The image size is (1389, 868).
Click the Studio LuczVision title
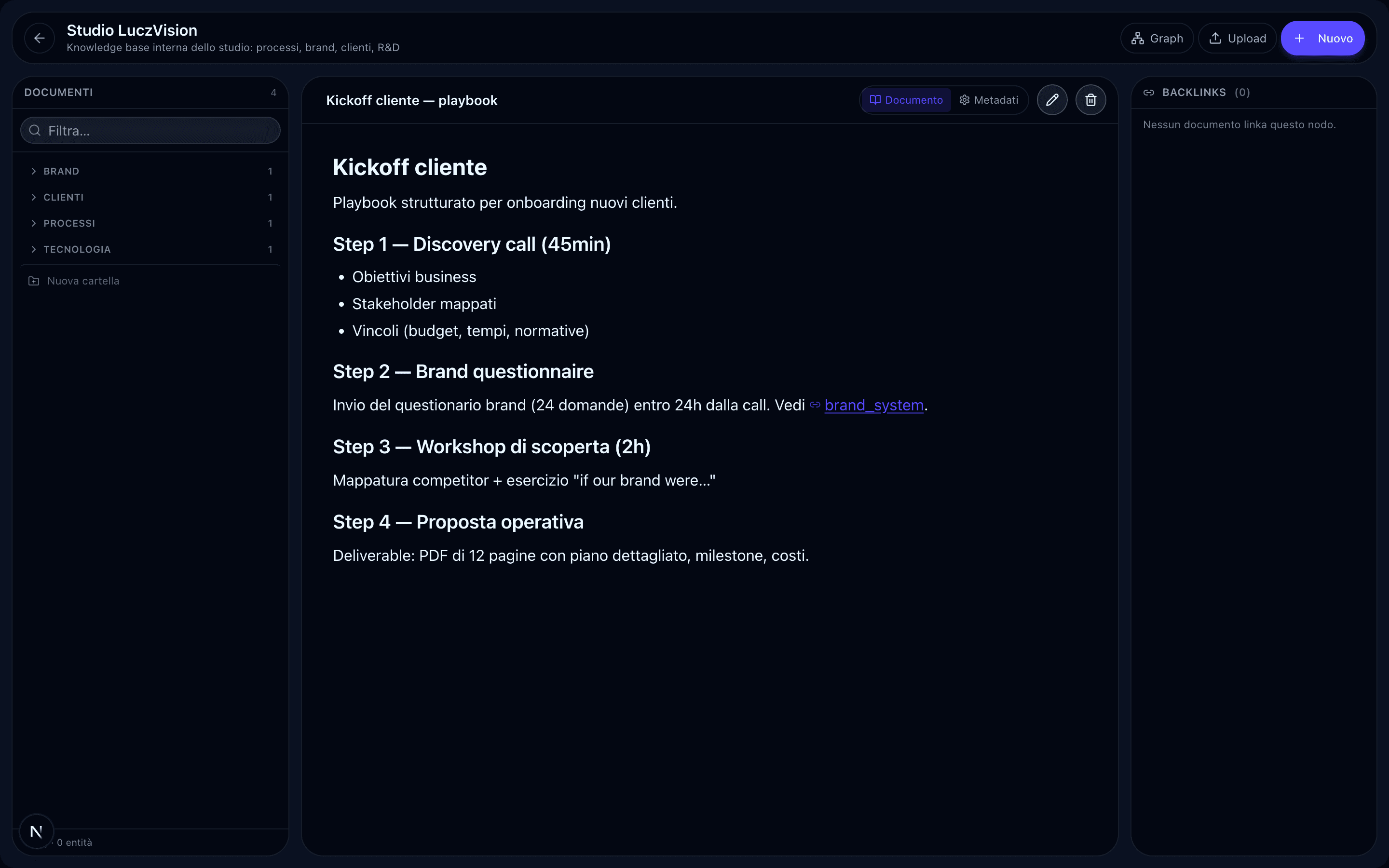tap(132, 30)
